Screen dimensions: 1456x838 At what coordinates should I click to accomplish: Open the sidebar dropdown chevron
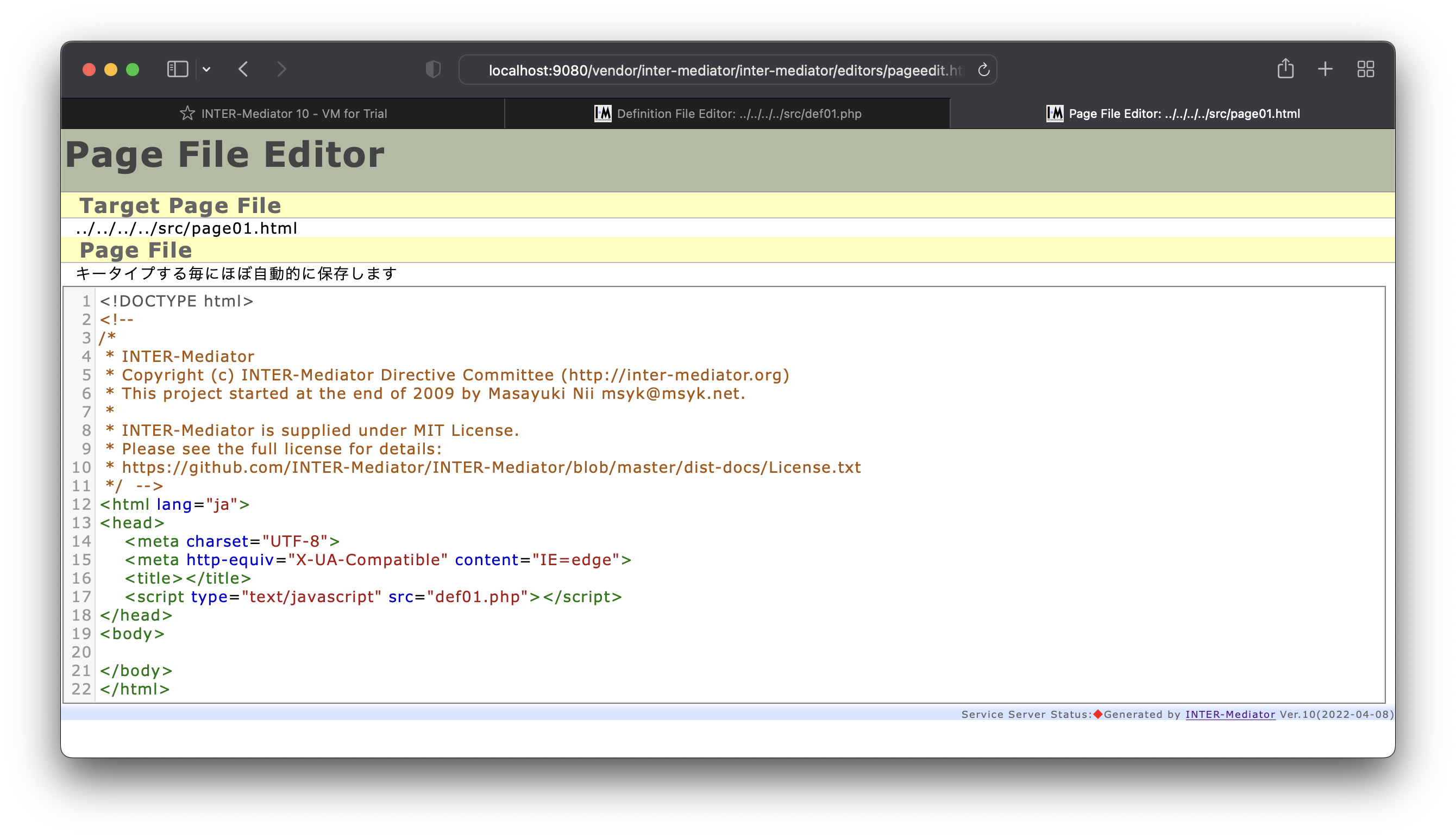pyautogui.click(x=206, y=70)
